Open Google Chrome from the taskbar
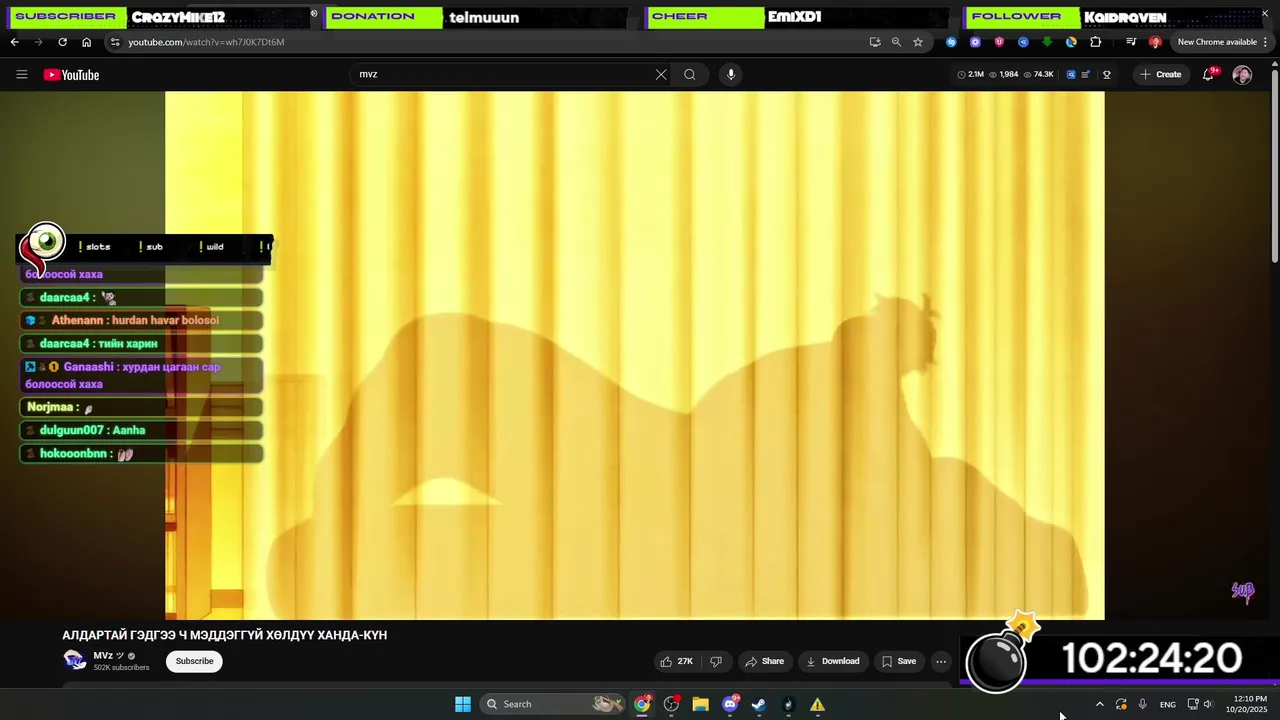Viewport: 1280px width, 720px height. (x=642, y=704)
